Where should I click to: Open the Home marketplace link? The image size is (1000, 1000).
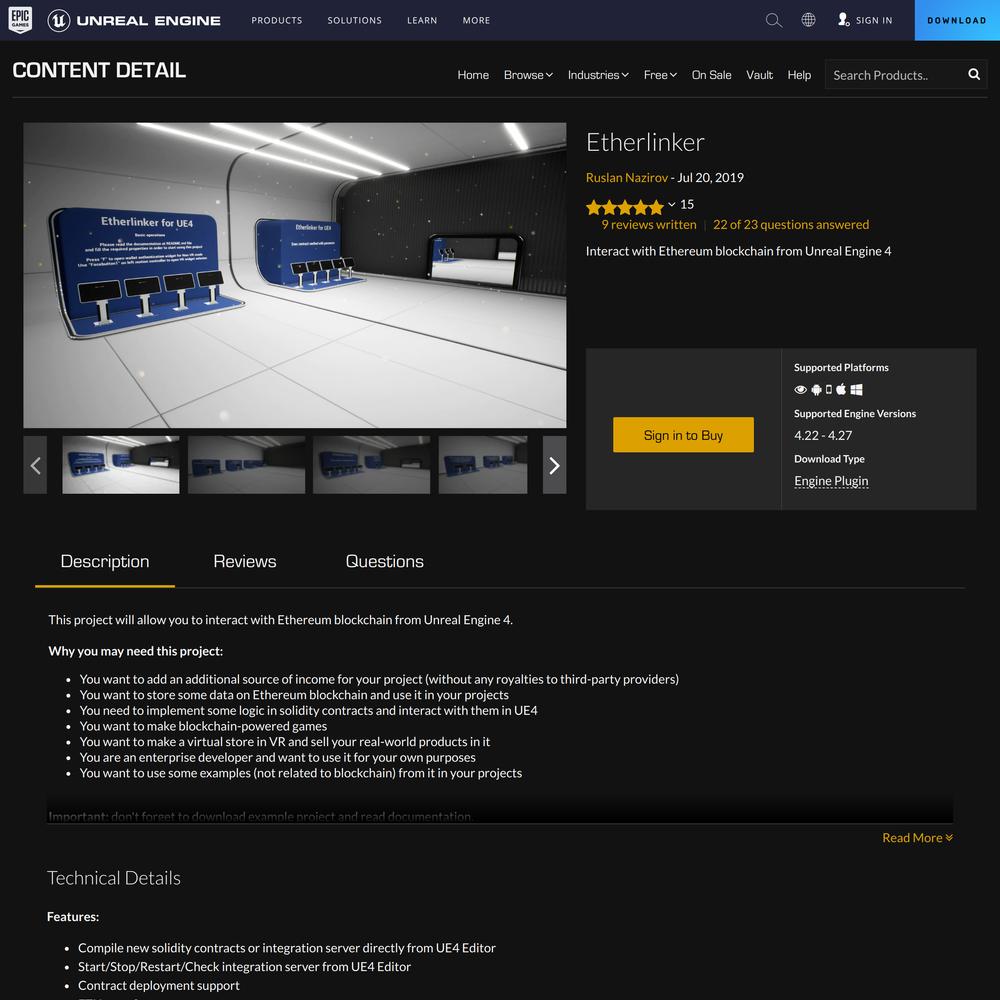(473, 75)
